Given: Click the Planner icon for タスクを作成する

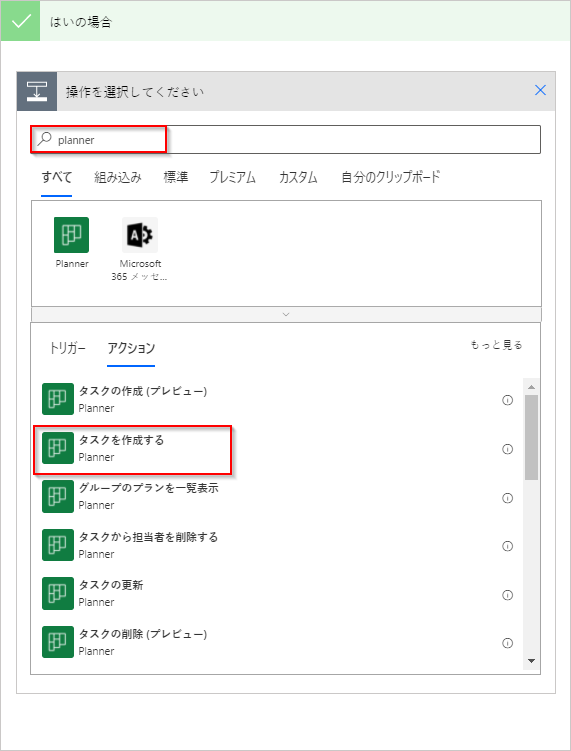Looking at the screenshot, I should [x=58, y=448].
